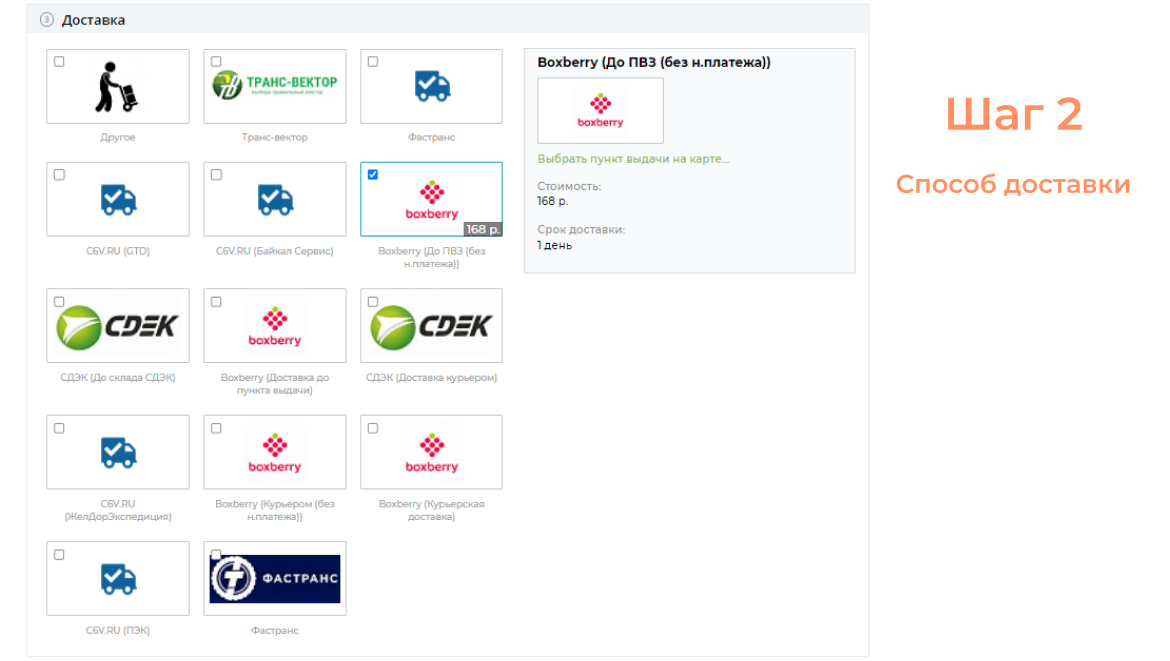This screenshot has height=661, width=1170.
Task: Click the Boxberry (Курьерская доставка) caption
Action: [x=431, y=510]
